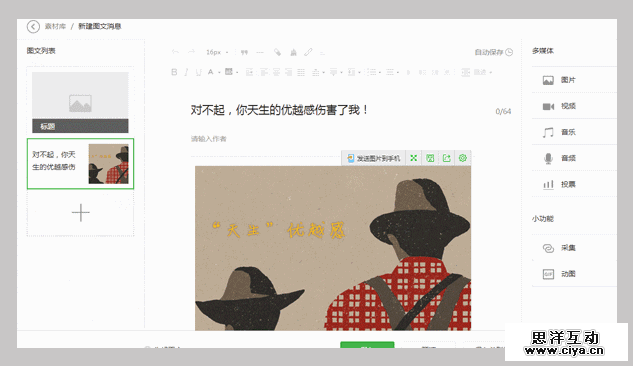The width and height of the screenshot is (633, 366).
Task: Toggle bold formatting
Action: [x=174, y=72]
